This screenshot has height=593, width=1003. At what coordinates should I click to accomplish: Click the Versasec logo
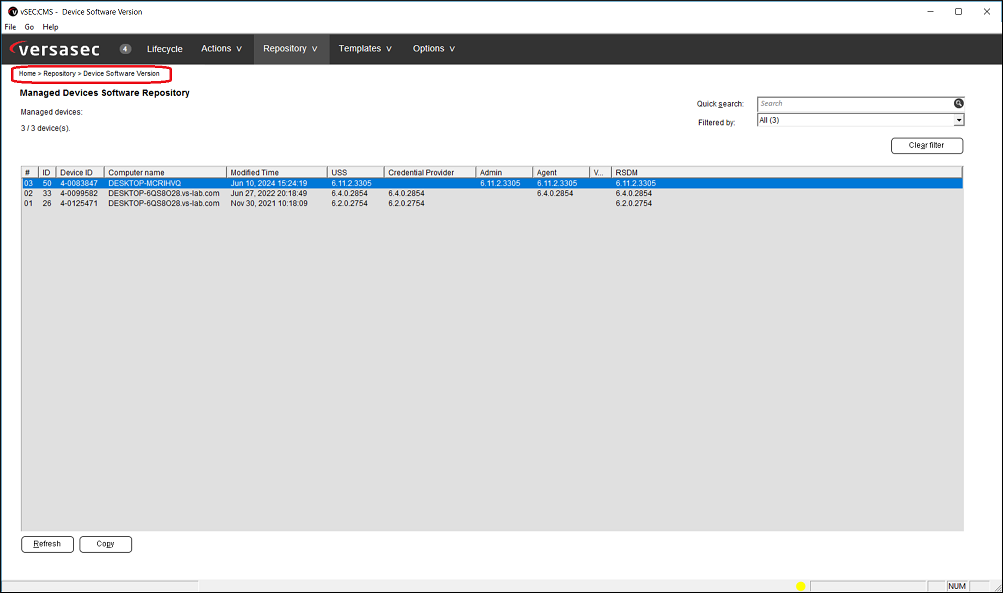coord(55,49)
